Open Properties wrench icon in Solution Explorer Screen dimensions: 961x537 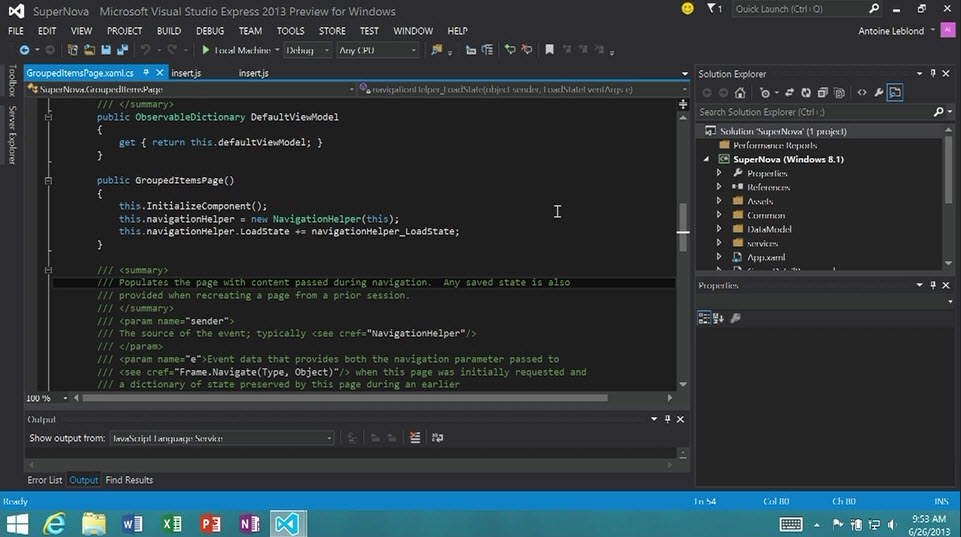point(878,93)
